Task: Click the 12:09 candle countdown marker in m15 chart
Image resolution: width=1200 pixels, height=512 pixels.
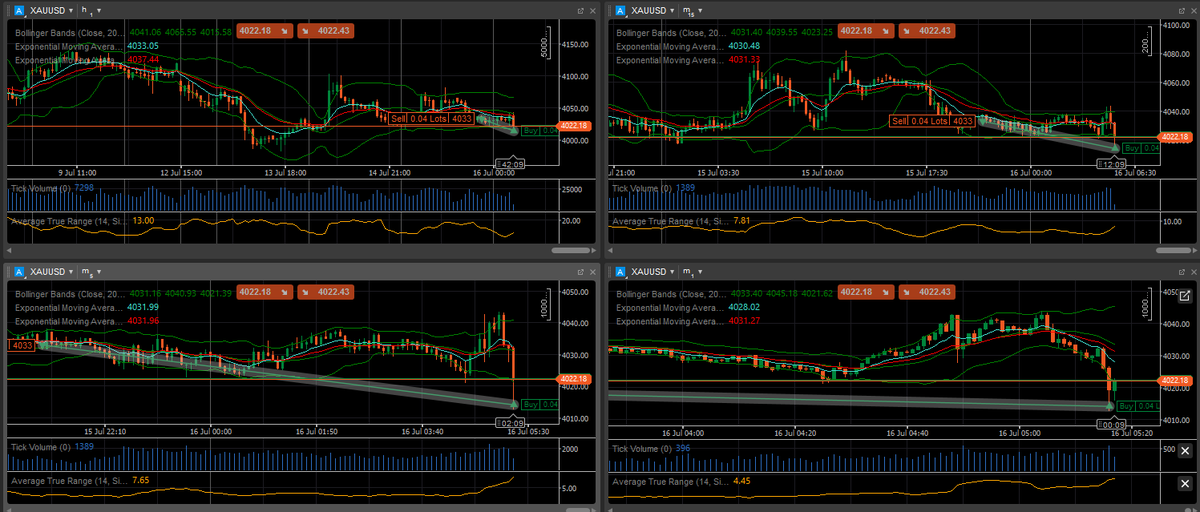Action: [1112, 164]
